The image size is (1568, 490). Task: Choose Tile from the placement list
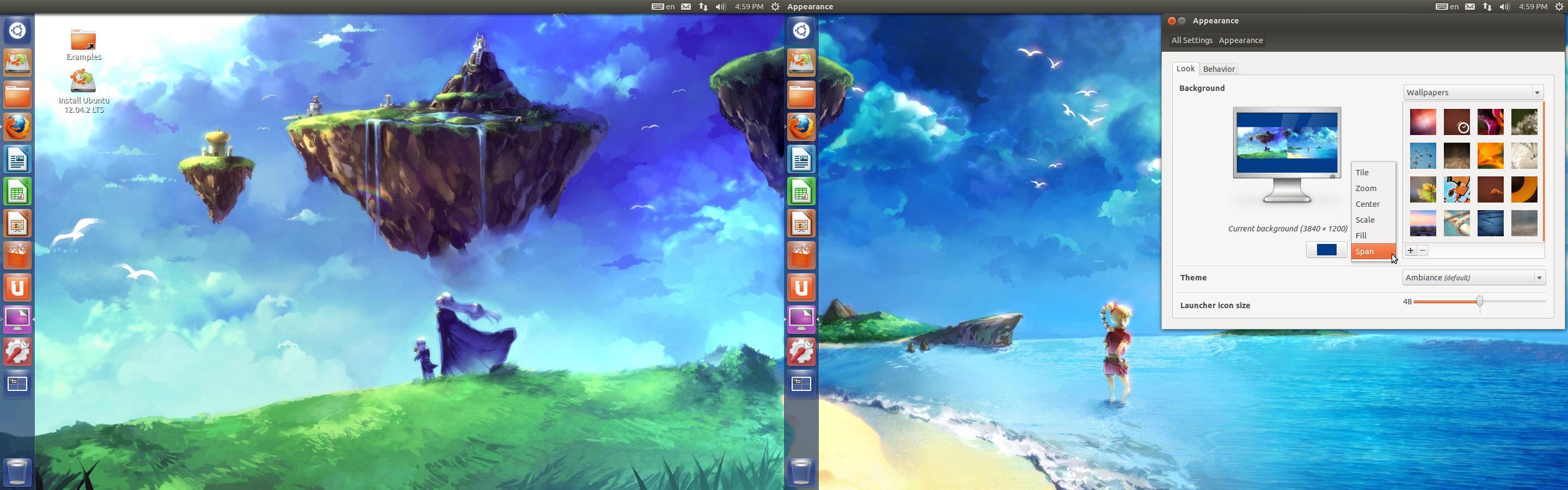[x=1361, y=172]
